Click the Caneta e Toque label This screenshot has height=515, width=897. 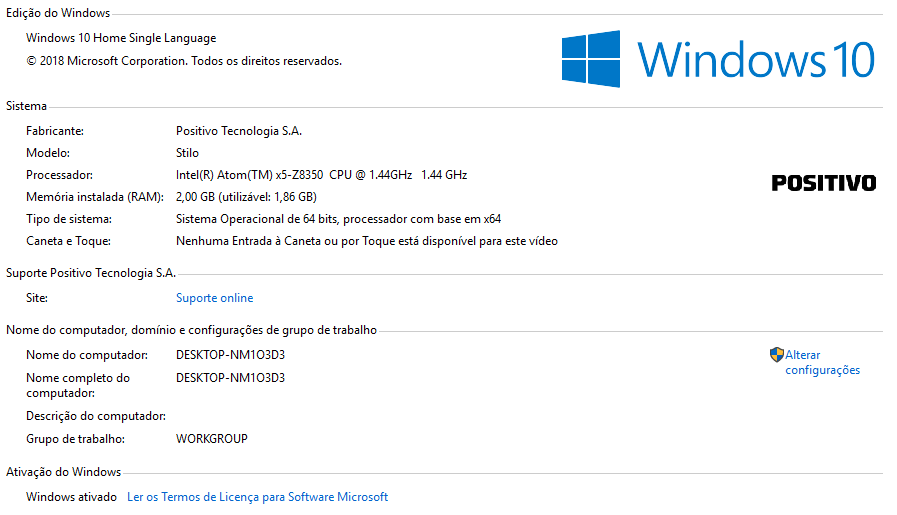pos(68,241)
